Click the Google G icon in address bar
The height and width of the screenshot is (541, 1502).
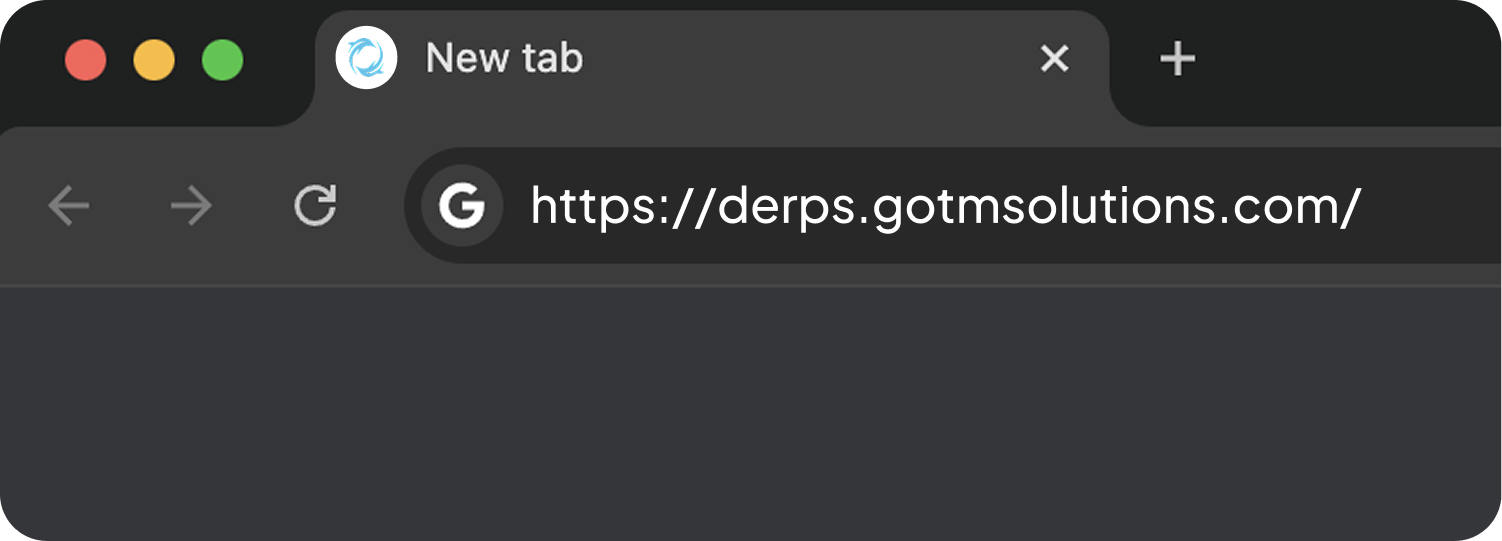coord(461,206)
